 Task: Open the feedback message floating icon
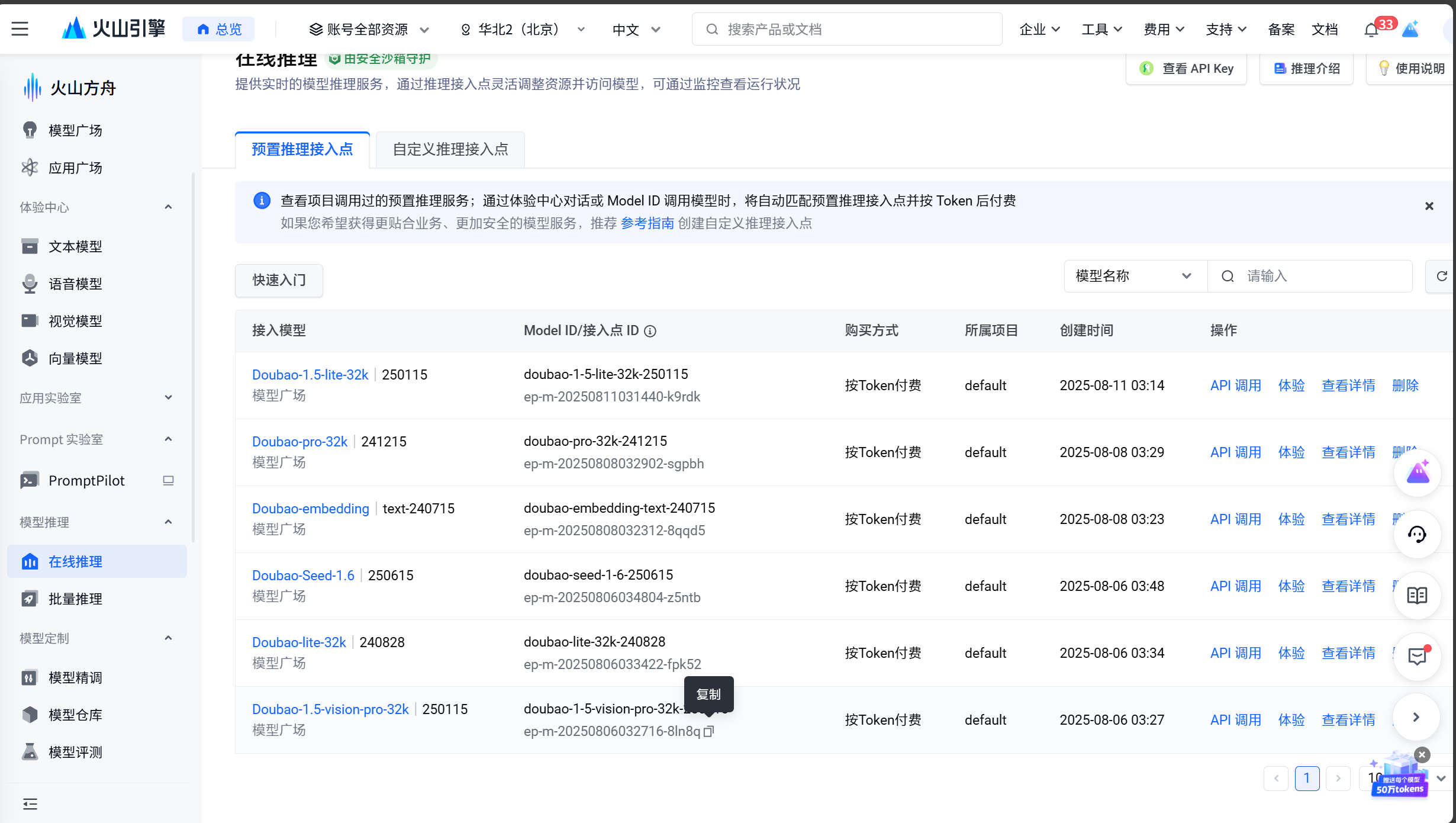[1417, 656]
